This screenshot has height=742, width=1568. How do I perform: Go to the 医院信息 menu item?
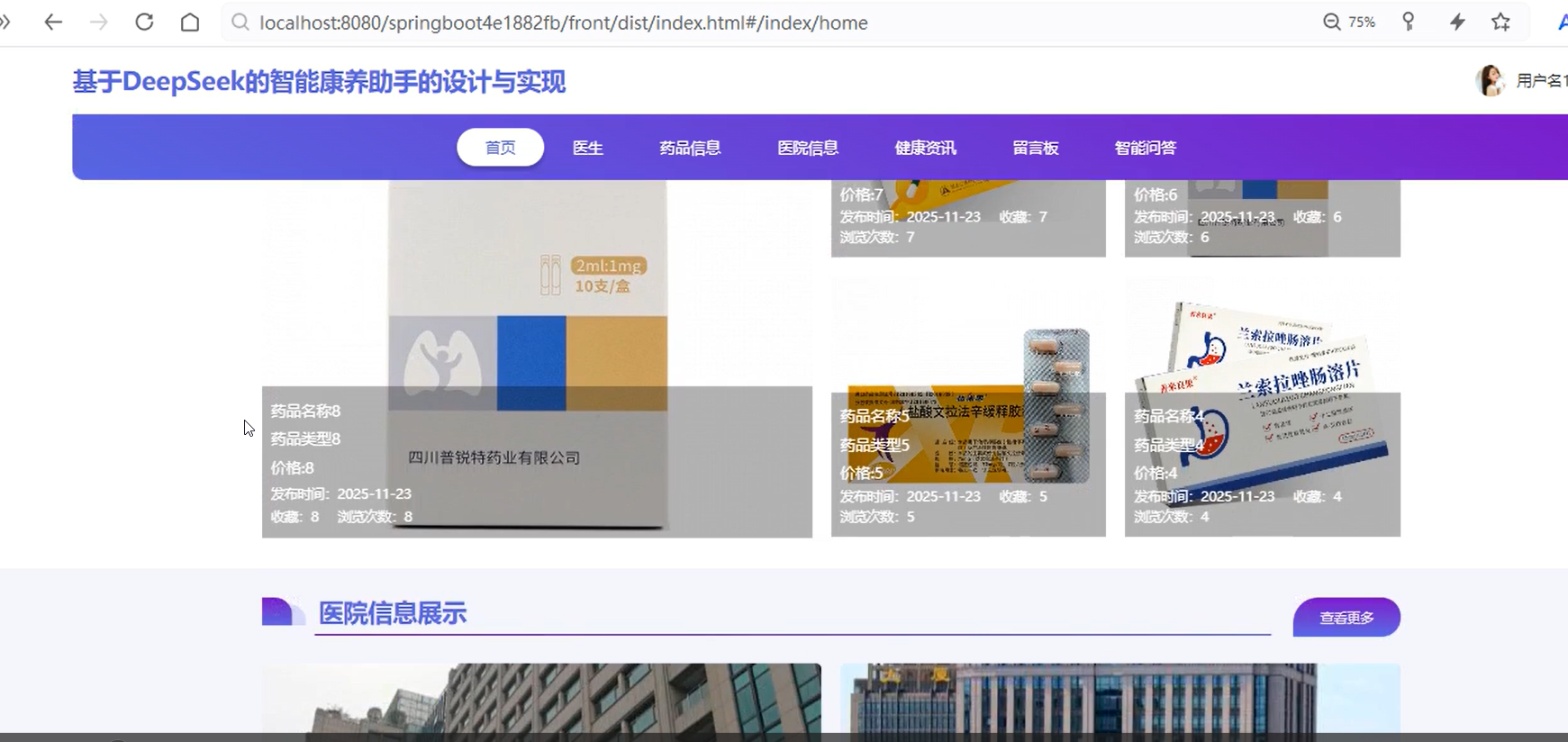point(808,148)
